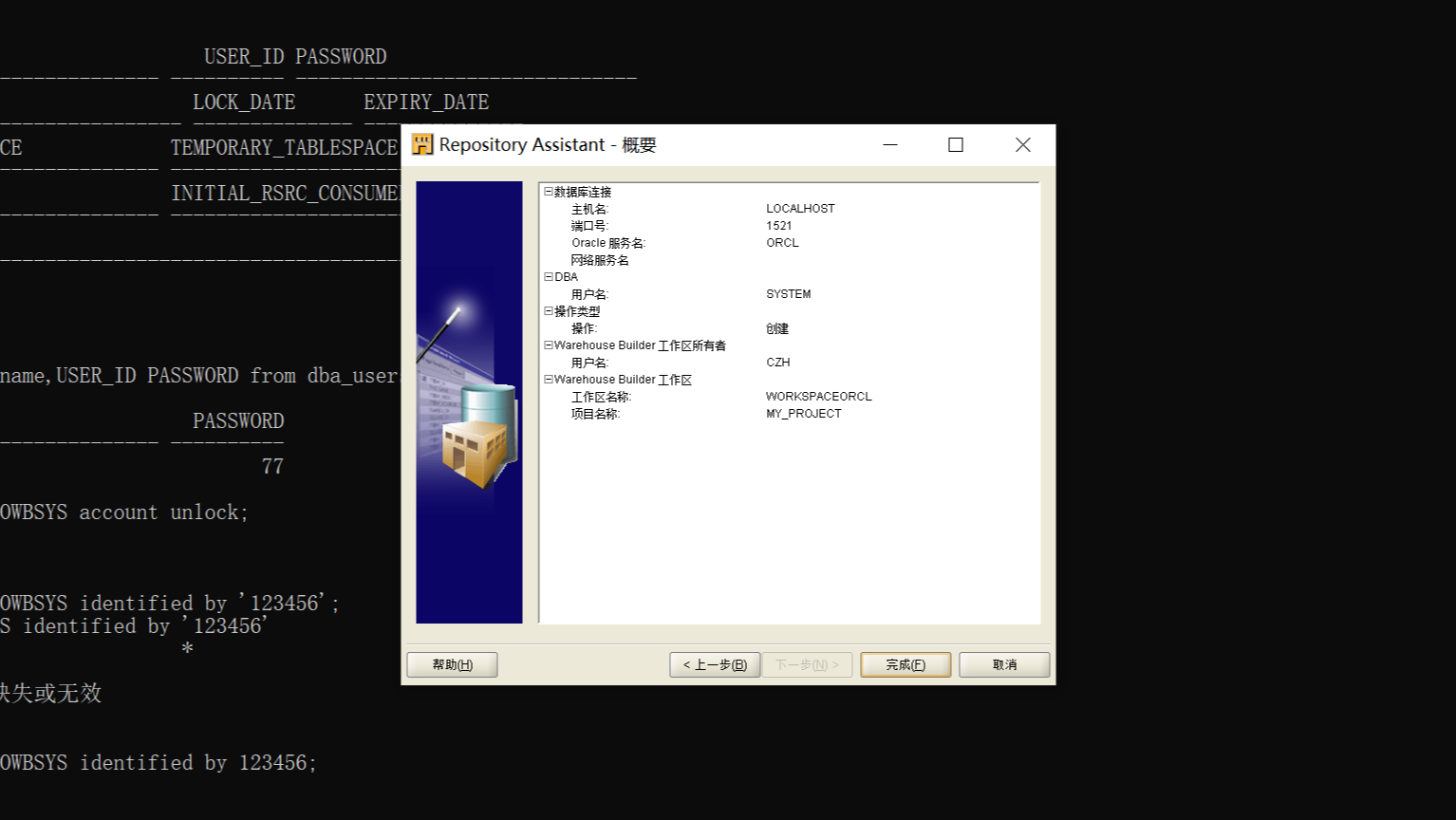Screen dimensions: 1456x820
Task: Cancel the wizard with 取消 button
Action: coord(1003,664)
